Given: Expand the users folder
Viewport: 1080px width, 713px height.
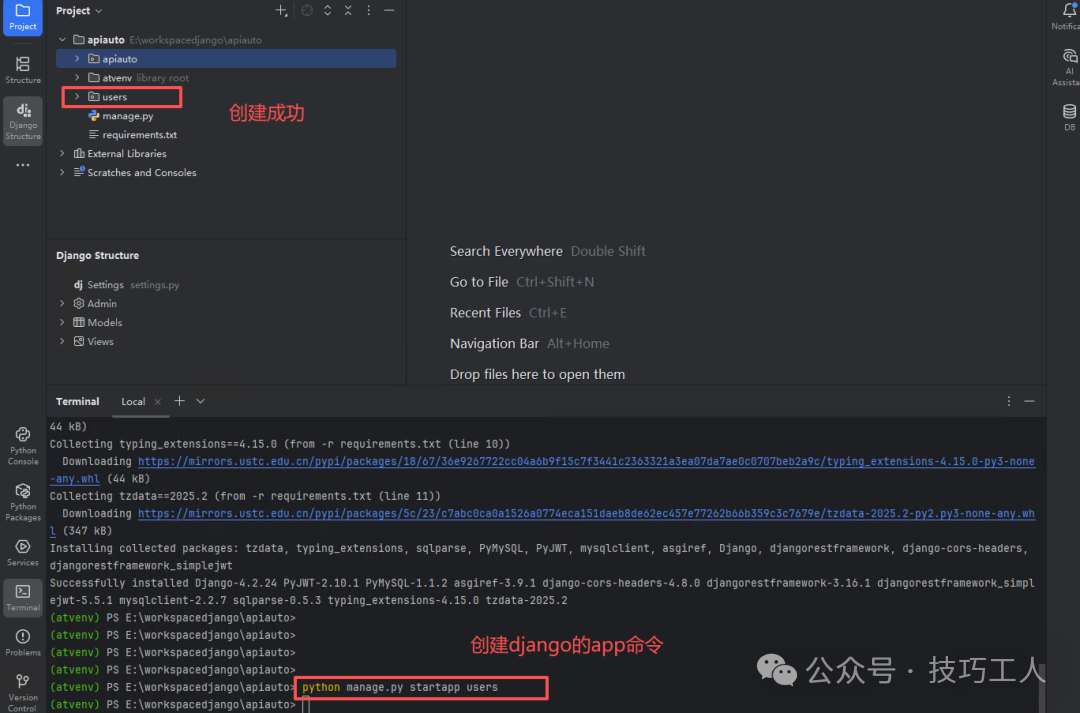Looking at the screenshot, I should [76, 96].
